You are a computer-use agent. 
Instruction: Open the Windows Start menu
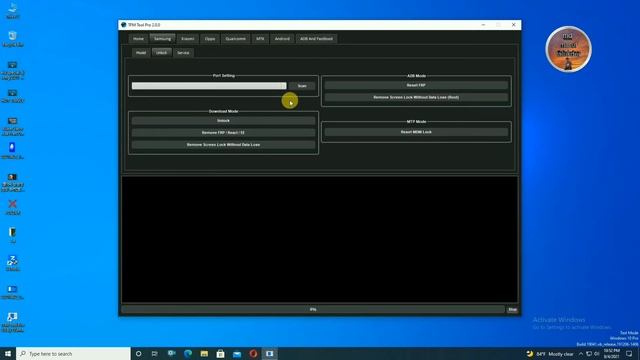(8, 353)
